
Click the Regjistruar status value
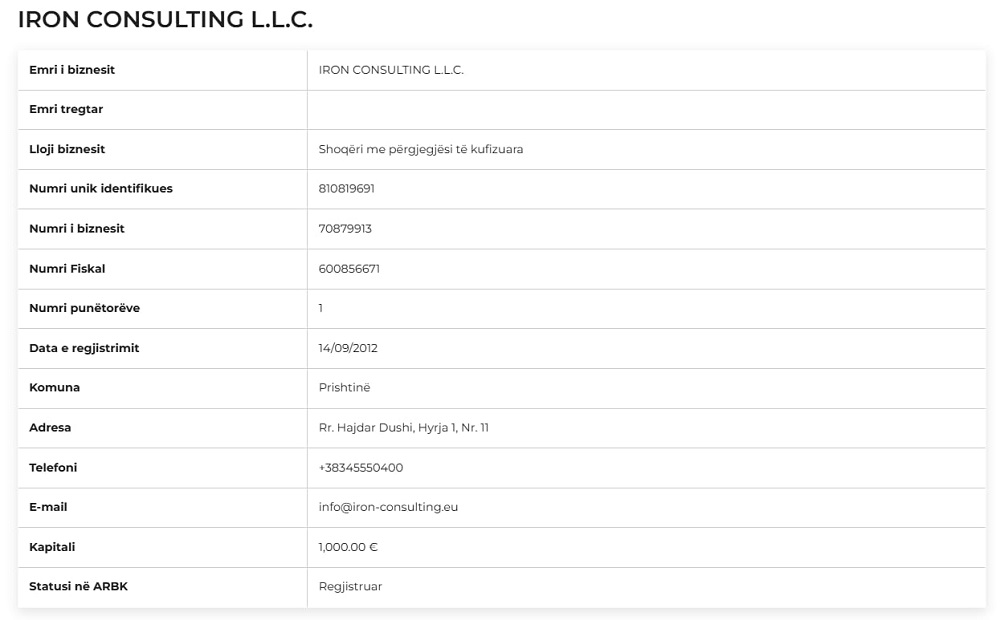coord(350,586)
